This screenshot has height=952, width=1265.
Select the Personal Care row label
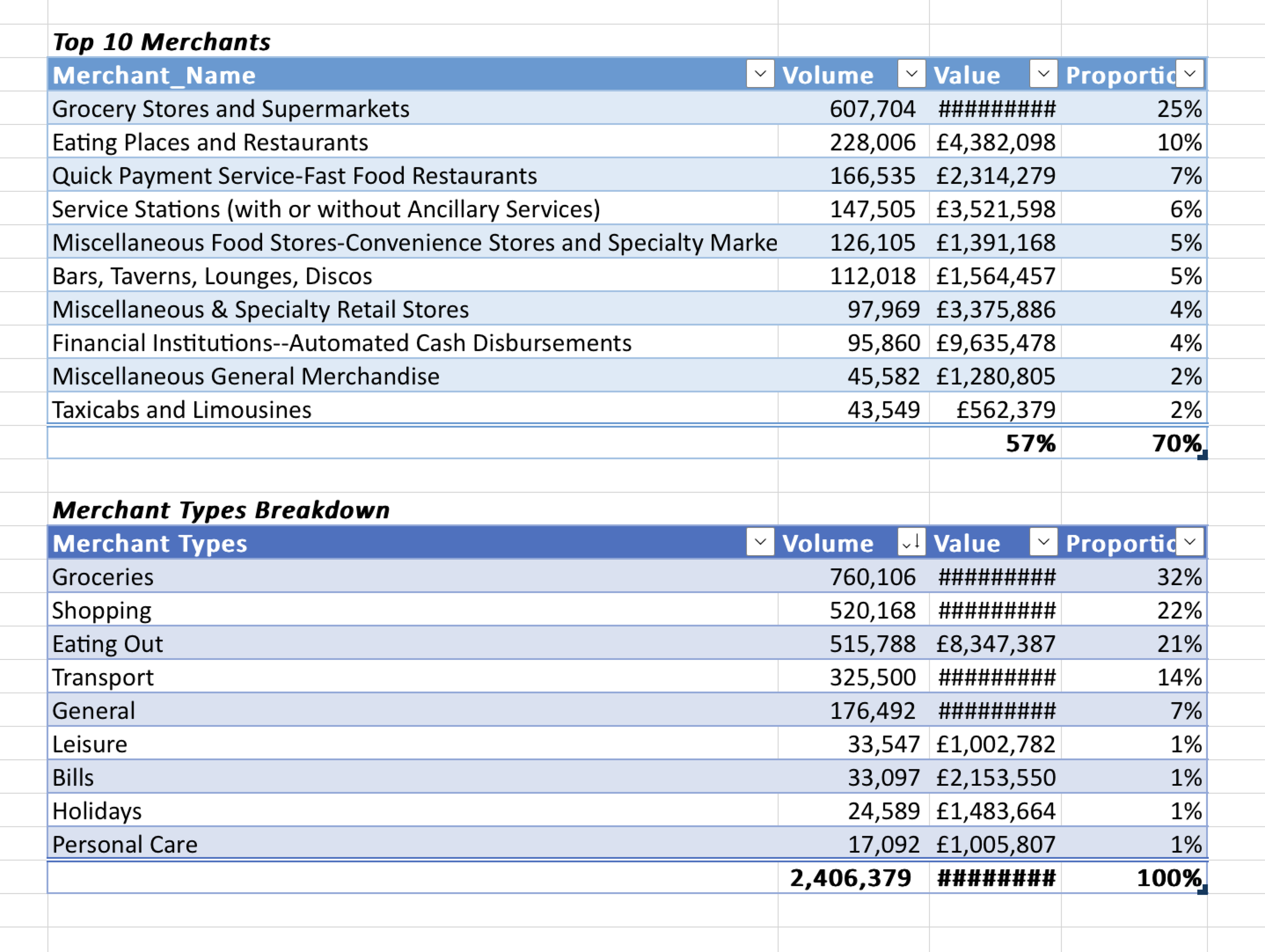pos(124,844)
